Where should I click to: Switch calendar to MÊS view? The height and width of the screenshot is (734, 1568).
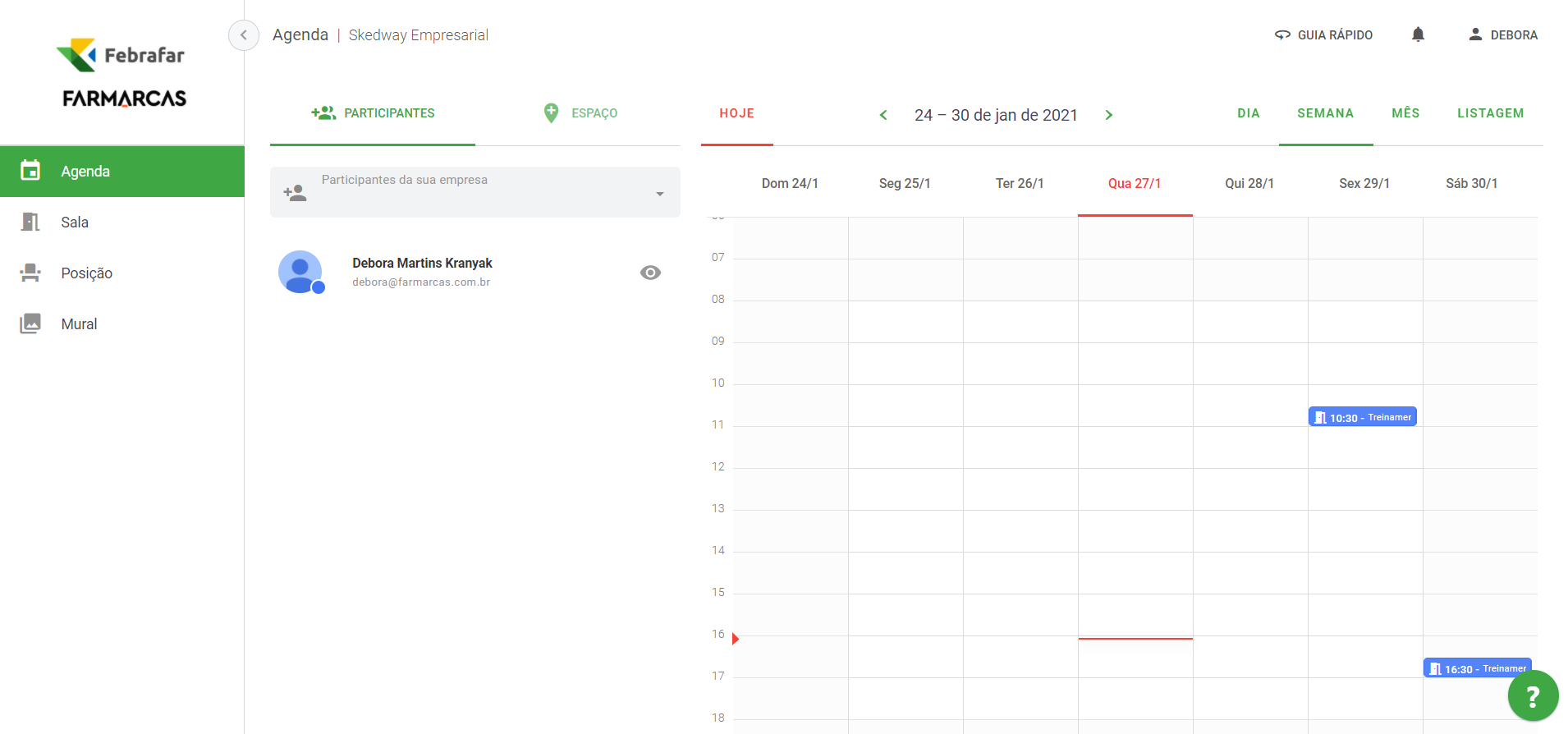coord(1405,113)
